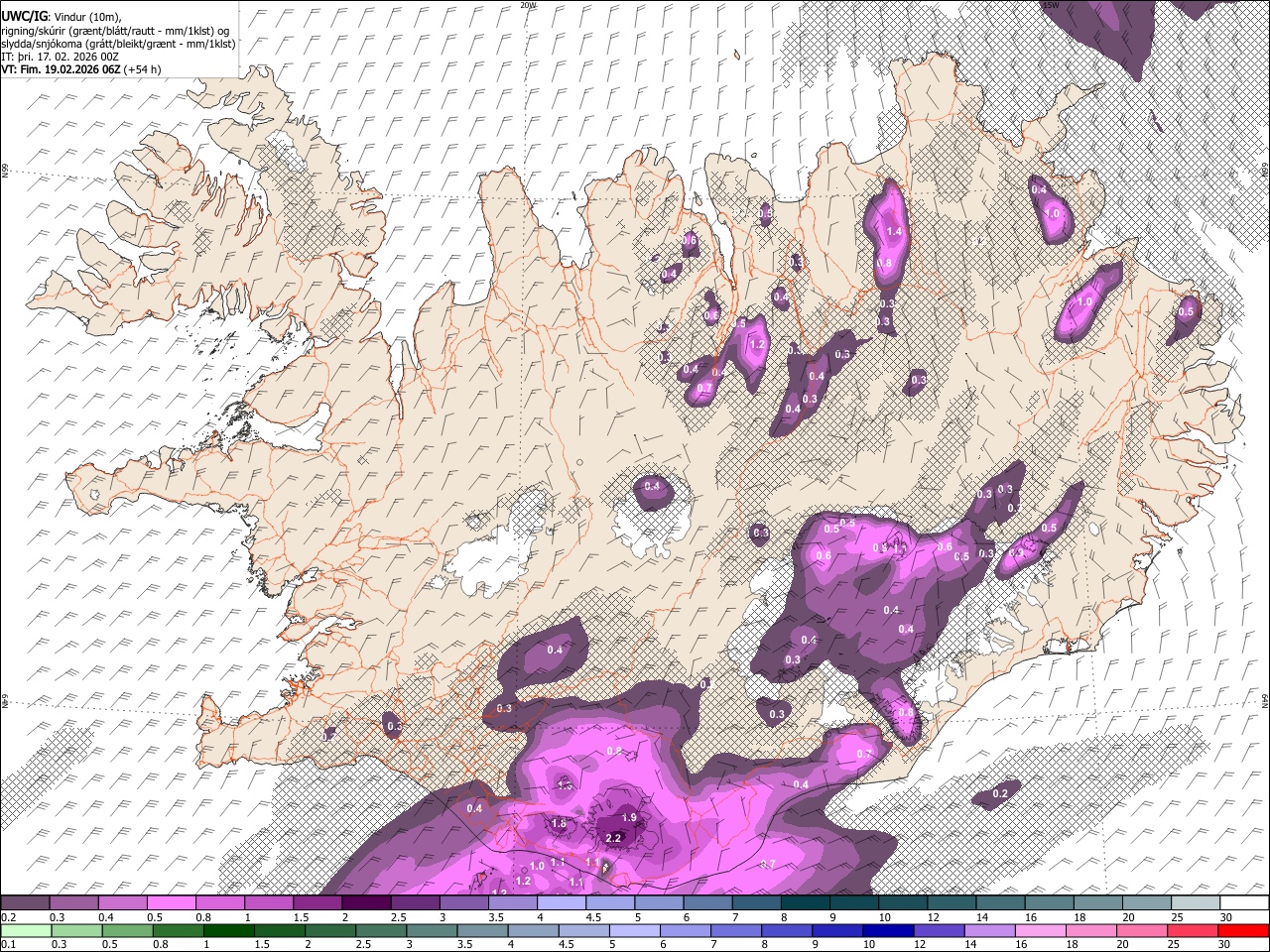The image size is (1270, 952).
Task: Click the deep blue swatch between 10 and 12, bottom row
Action: (888, 931)
